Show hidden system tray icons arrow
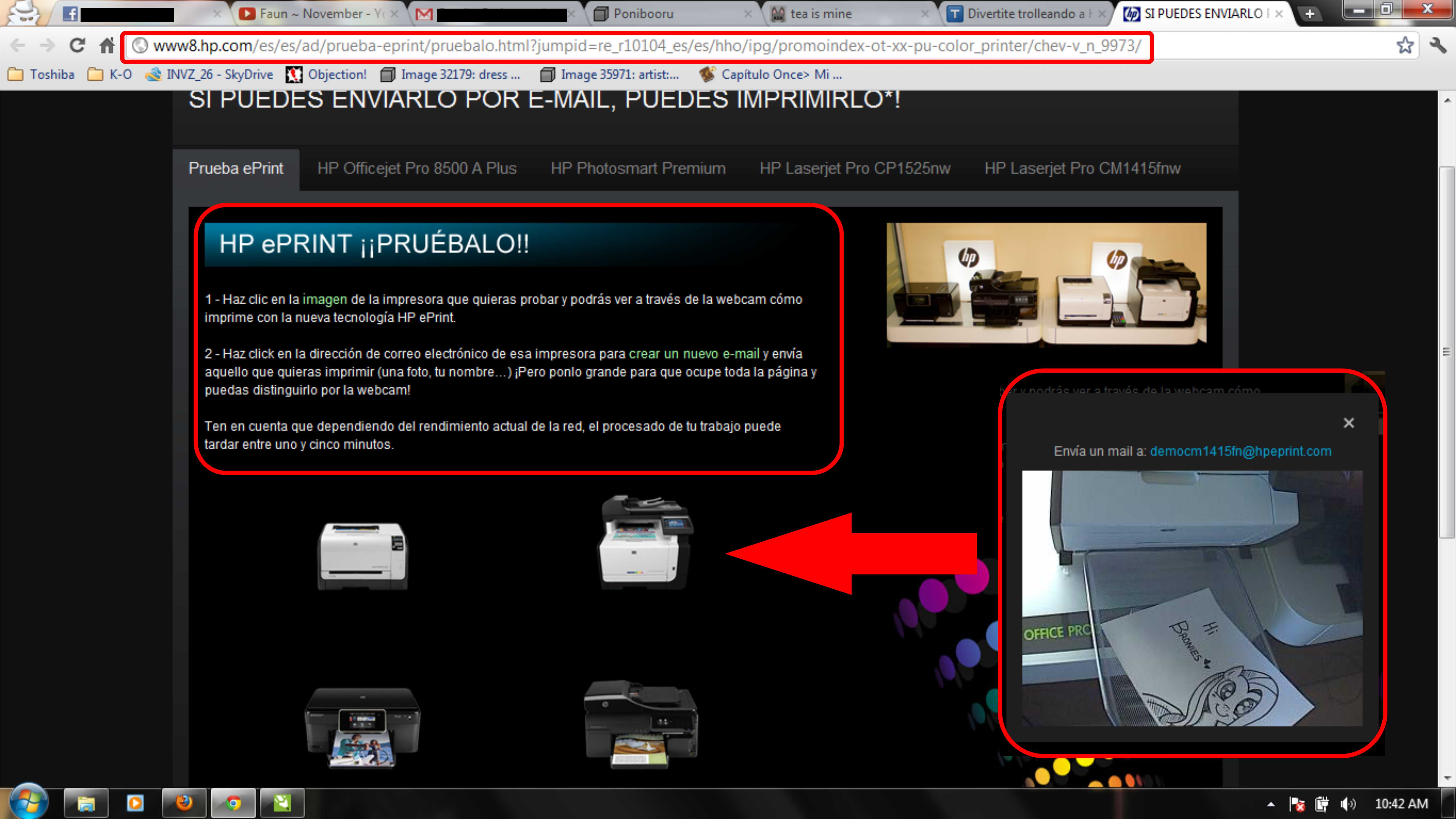The image size is (1456, 819). click(1271, 804)
